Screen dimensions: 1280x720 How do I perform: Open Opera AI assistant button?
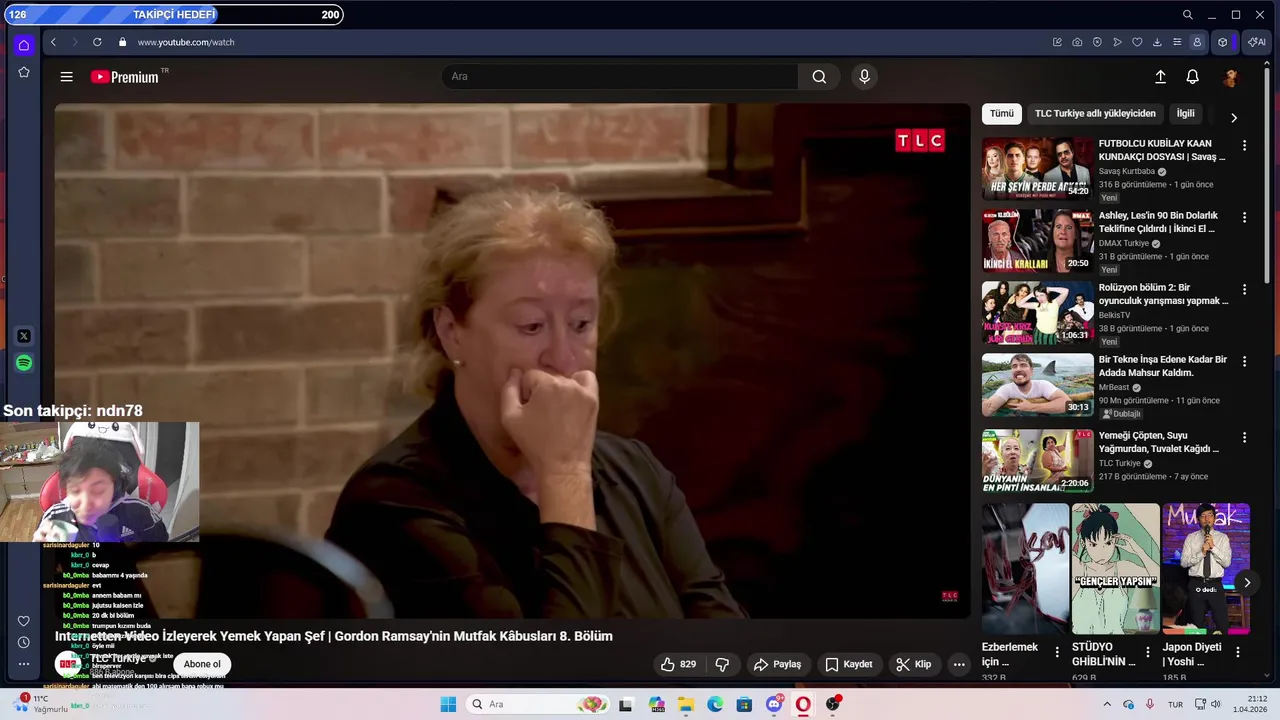point(1255,42)
